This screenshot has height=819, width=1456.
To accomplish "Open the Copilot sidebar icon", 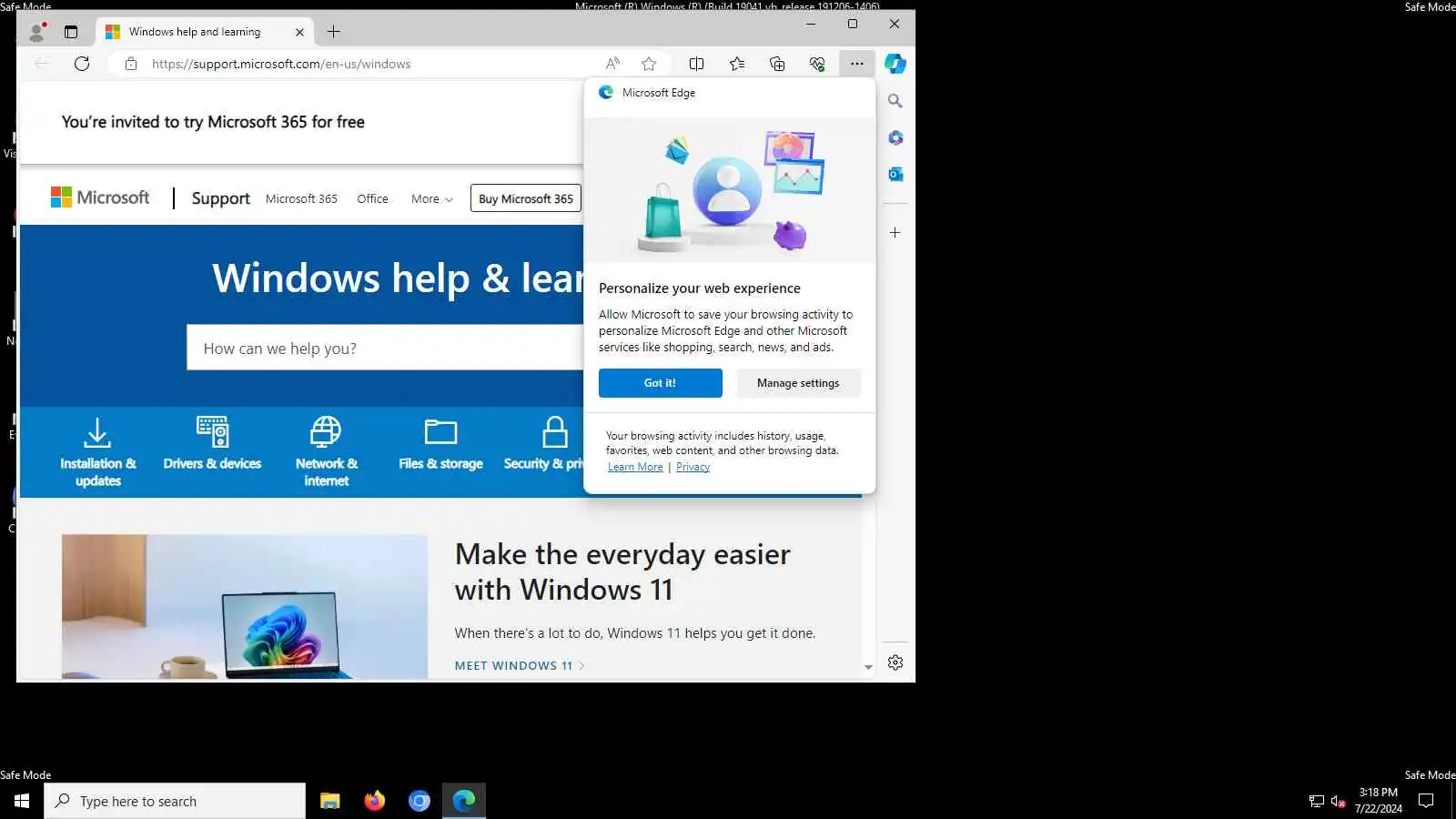I will 895,64.
